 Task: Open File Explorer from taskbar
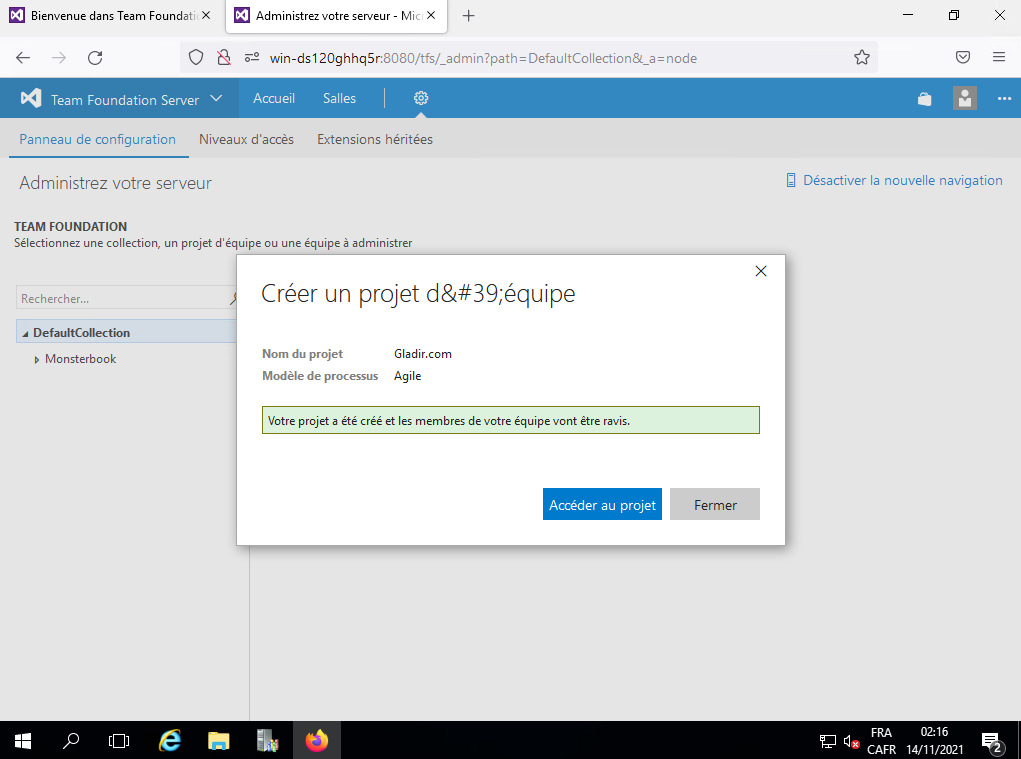tap(219, 740)
